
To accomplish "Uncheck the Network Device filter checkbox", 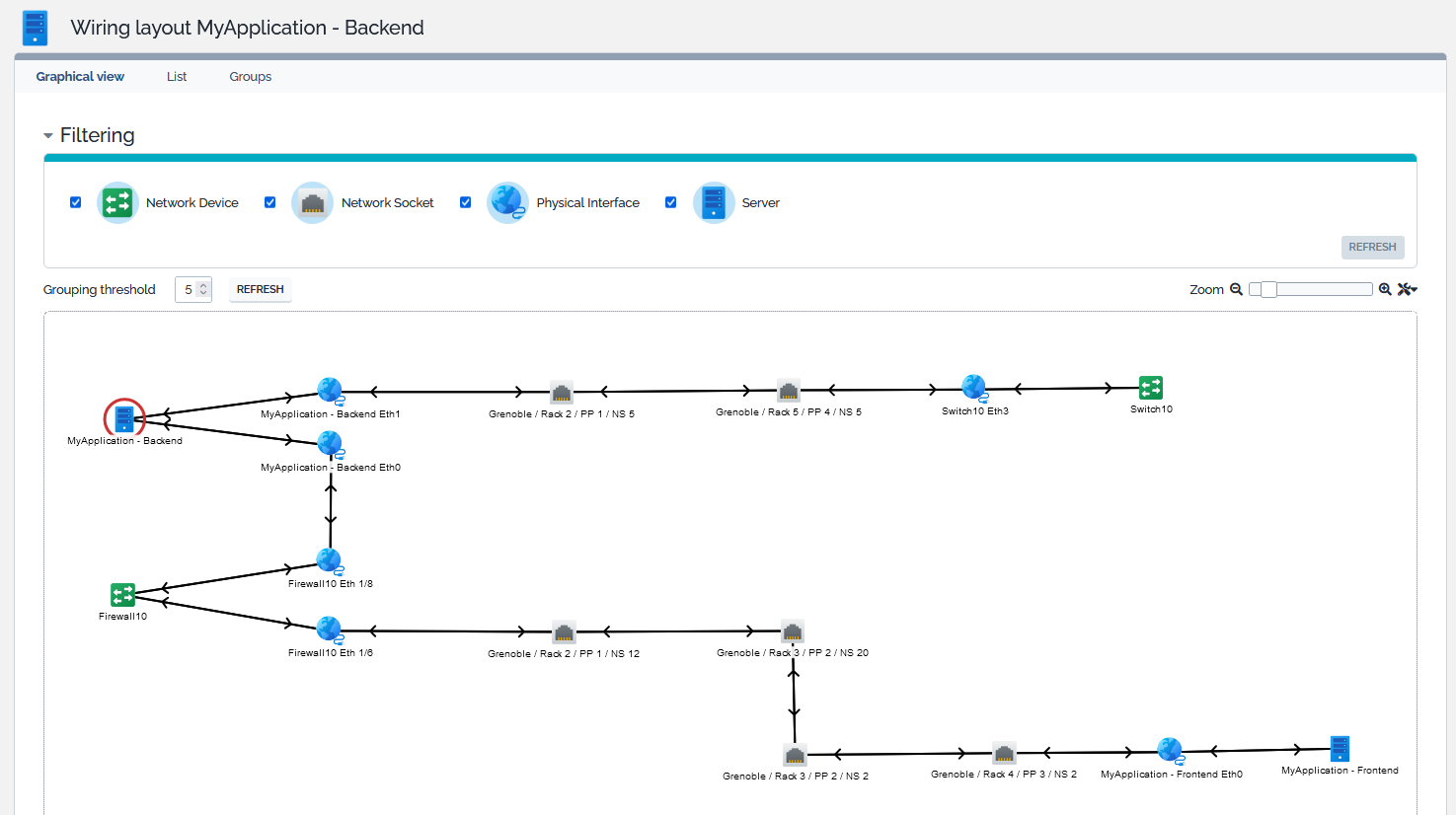I will [76, 202].
